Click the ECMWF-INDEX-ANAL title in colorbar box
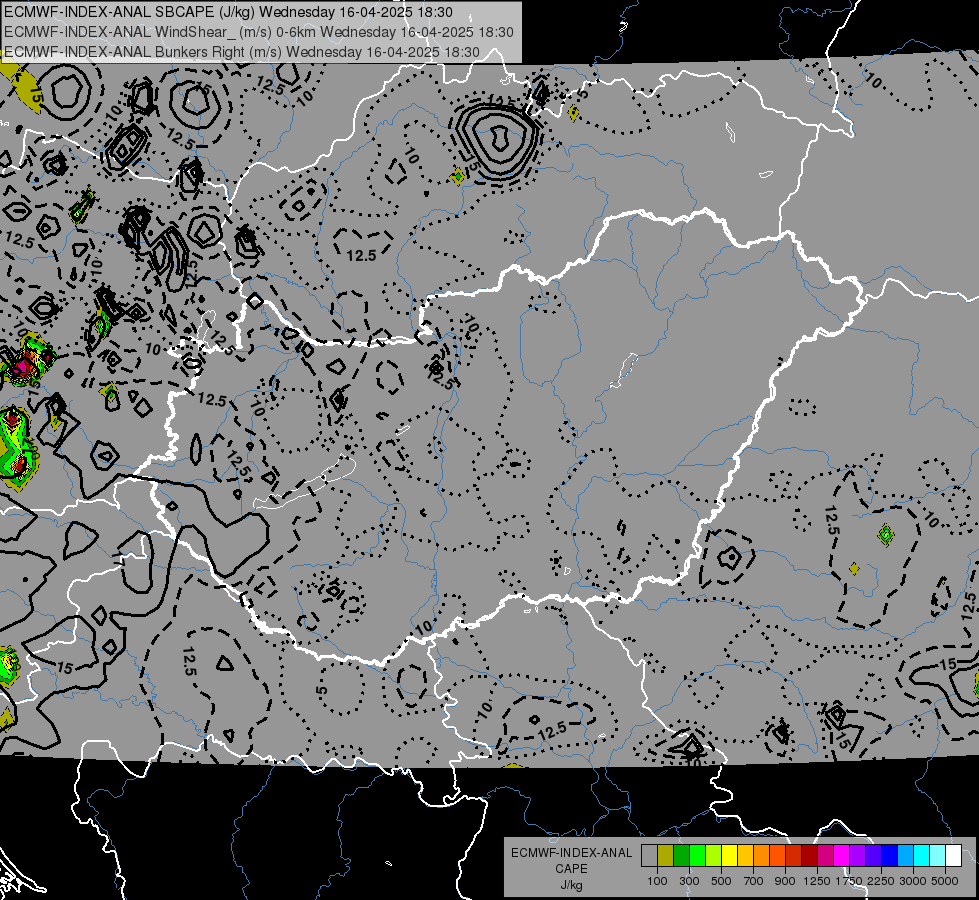Image resolution: width=979 pixels, height=900 pixels. 571,853
